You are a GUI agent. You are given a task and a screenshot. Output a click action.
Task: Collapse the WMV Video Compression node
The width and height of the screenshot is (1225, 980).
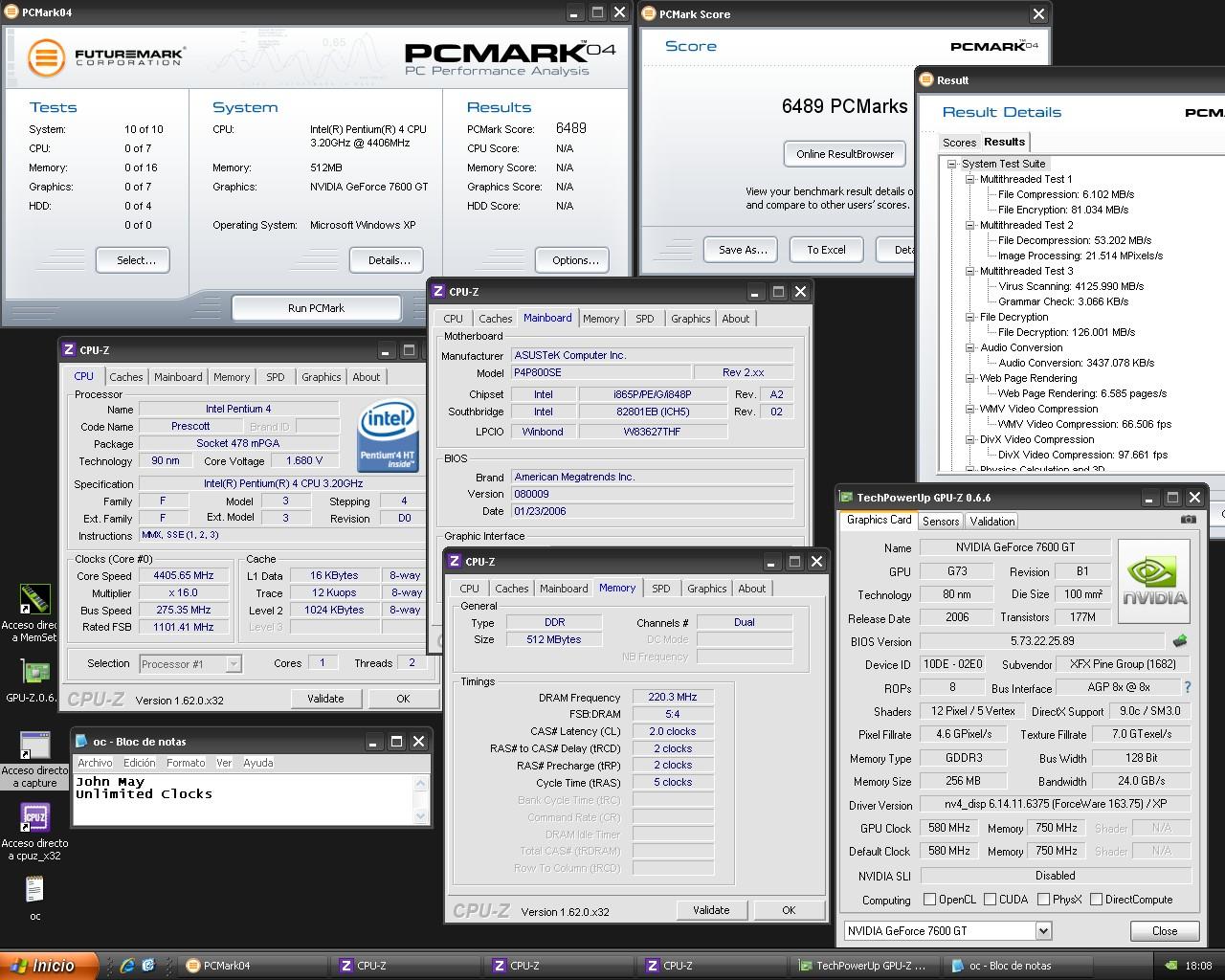click(x=970, y=409)
